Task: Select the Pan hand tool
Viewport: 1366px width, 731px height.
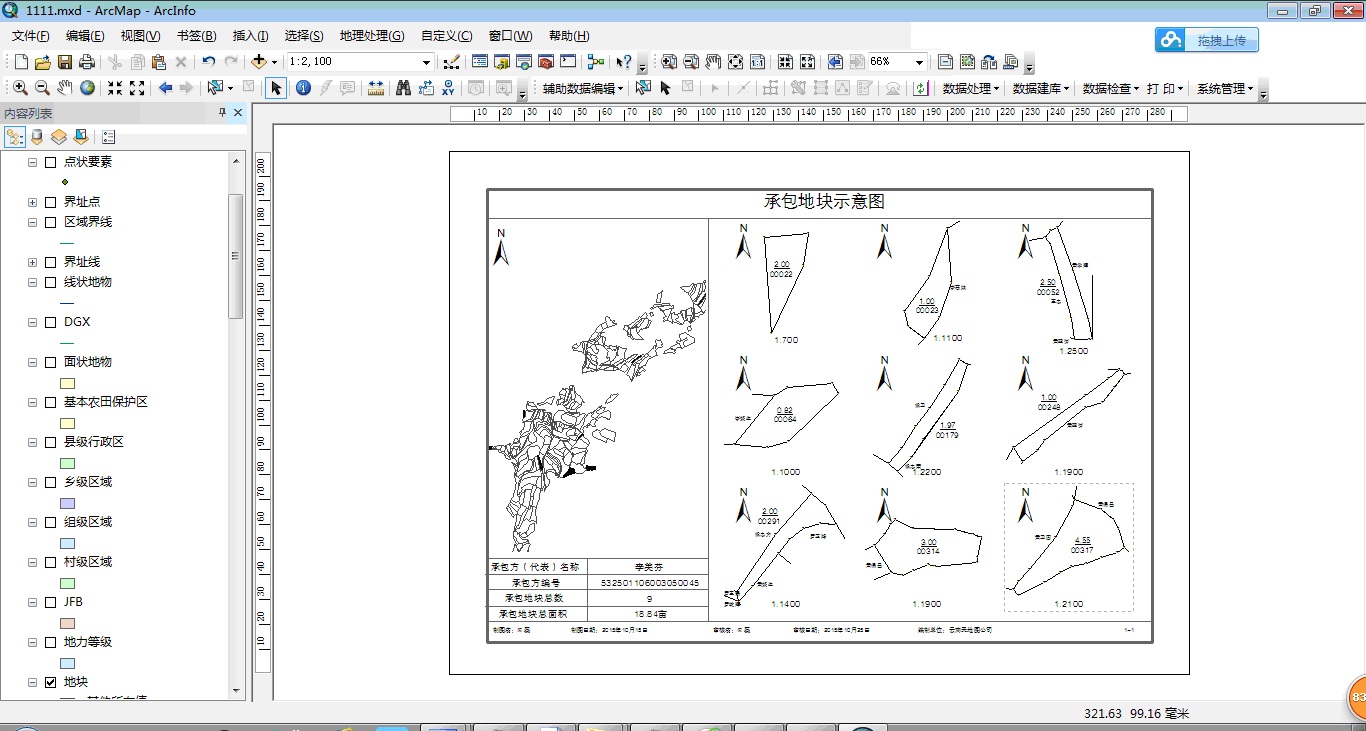Action: (x=65, y=88)
